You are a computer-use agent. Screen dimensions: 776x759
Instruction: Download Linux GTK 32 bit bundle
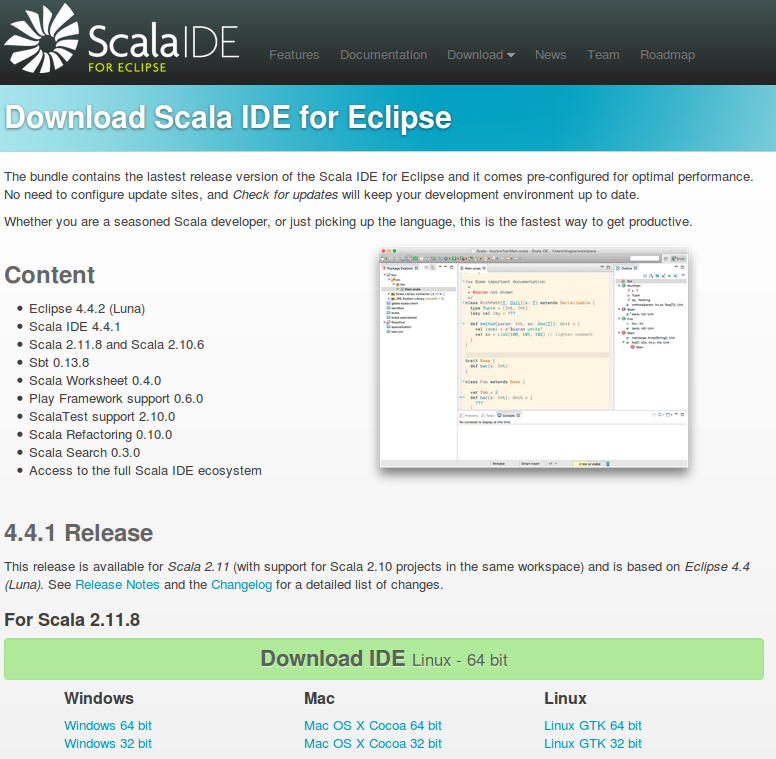(593, 744)
